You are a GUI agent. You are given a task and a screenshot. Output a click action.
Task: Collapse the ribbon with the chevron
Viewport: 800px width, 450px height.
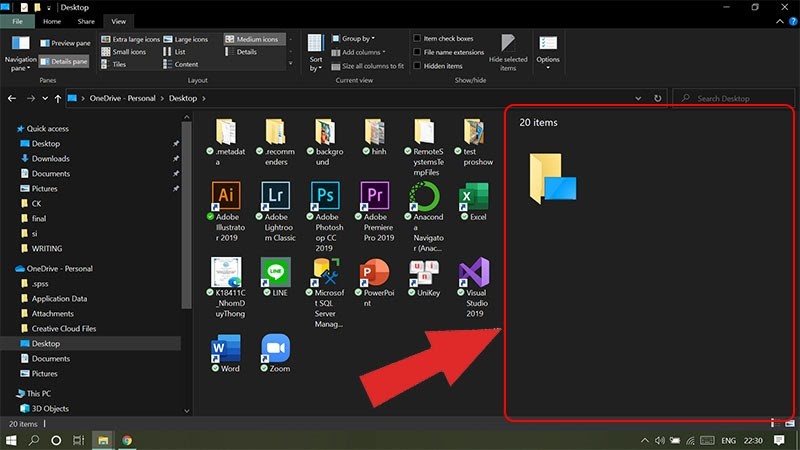[x=780, y=21]
